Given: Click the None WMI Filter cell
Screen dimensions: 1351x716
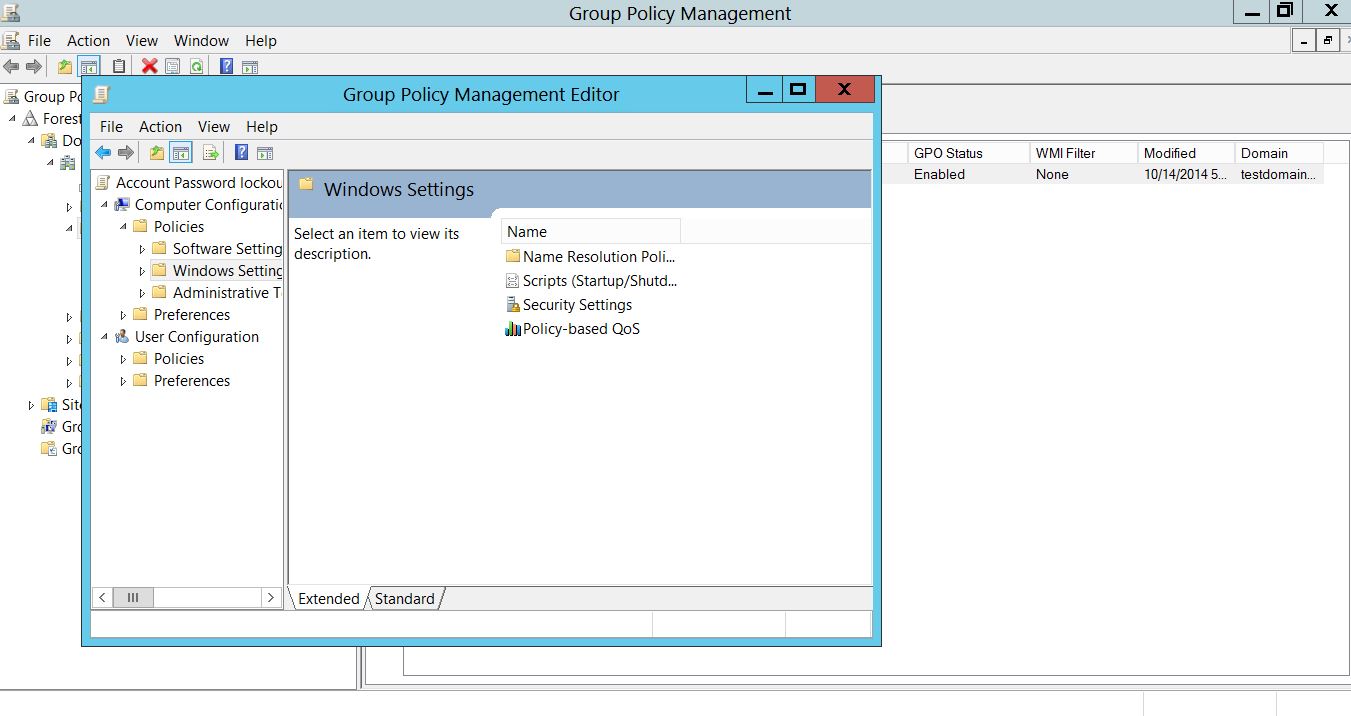Looking at the screenshot, I should [1052, 174].
